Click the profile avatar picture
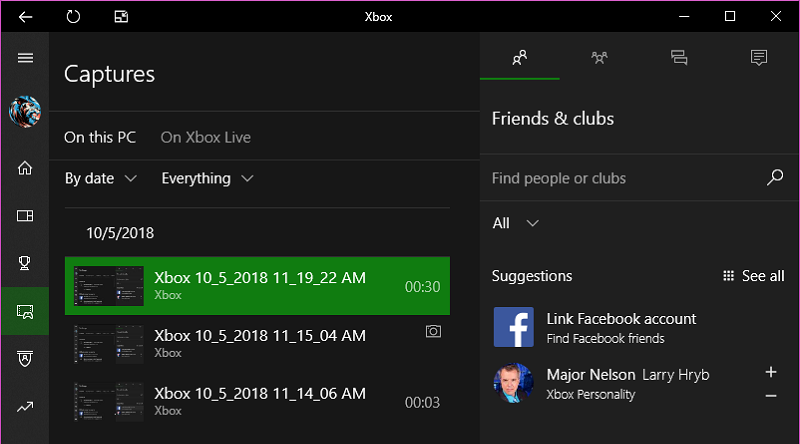800x444 pixels. pyautogui.click(x=25, y=112)
